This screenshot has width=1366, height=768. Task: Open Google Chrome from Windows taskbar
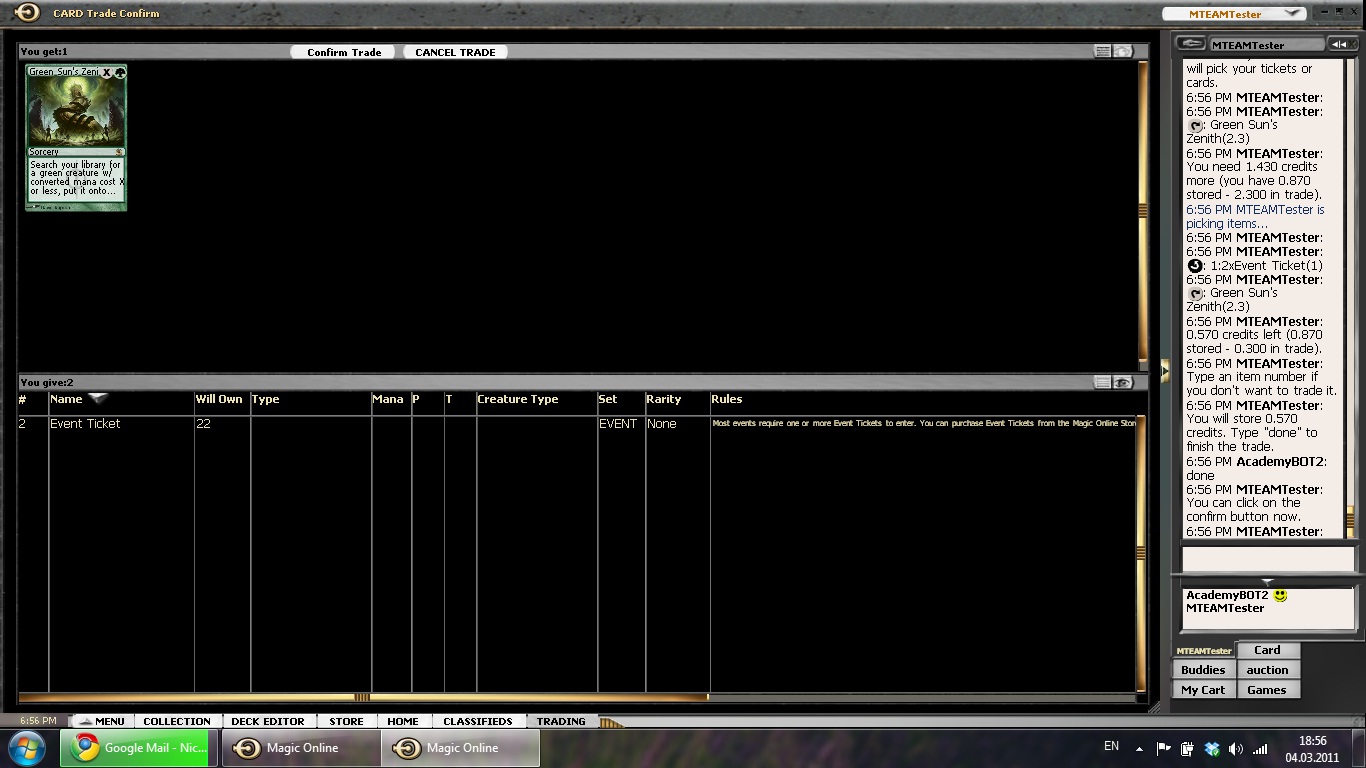coord(136,748)
